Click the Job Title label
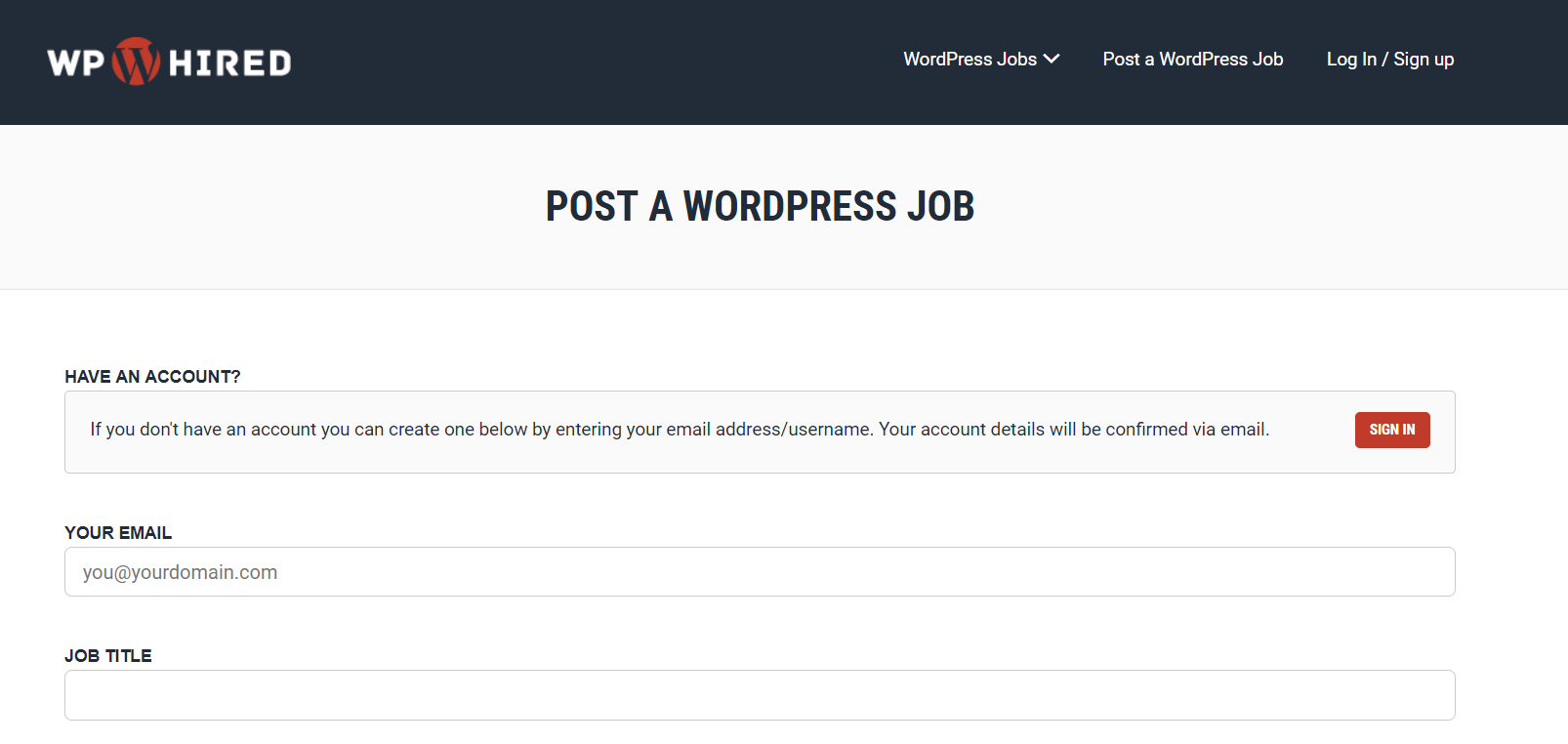This screenshot has height=744, width=1568. [108, 656]
